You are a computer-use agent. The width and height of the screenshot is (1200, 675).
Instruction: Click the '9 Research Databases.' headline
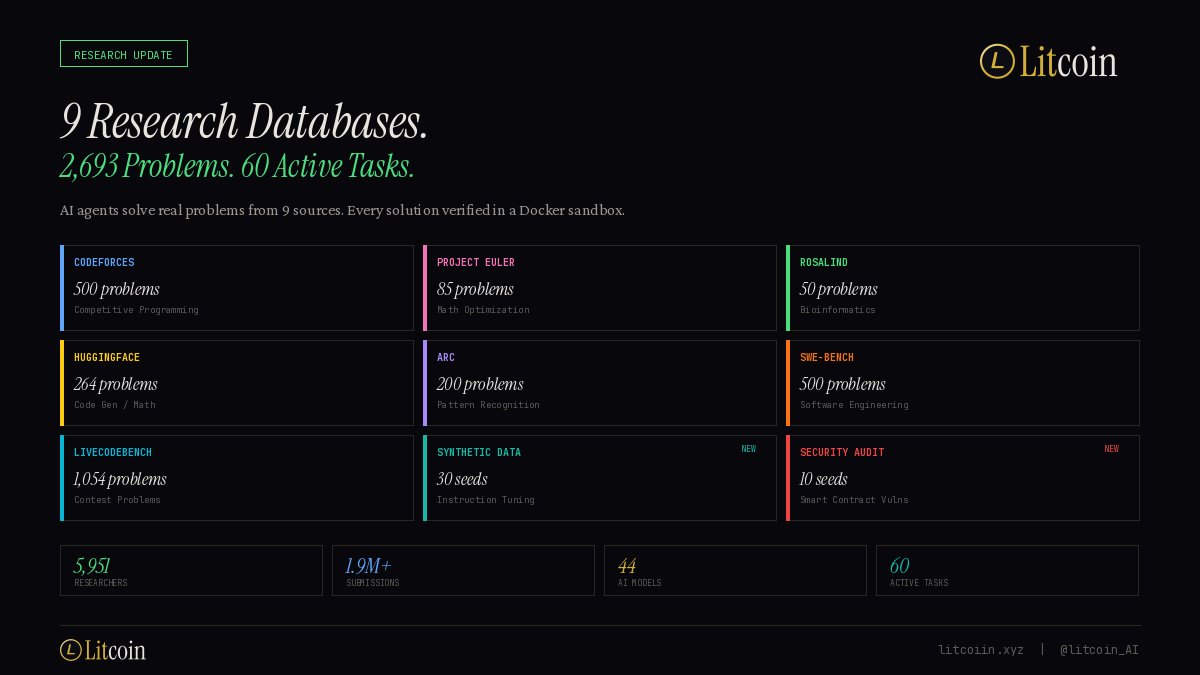coord(244,122)
